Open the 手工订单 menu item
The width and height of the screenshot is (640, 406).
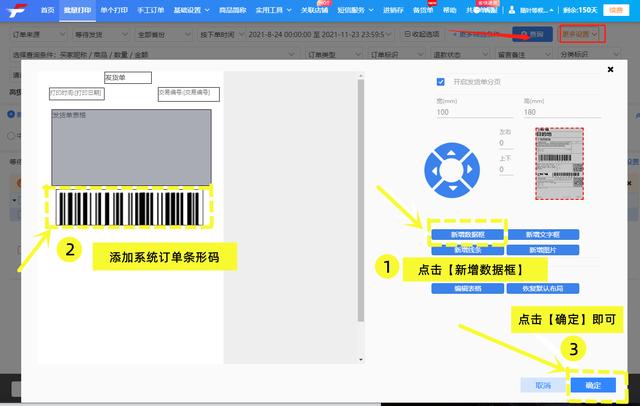(x=150, y=10)
